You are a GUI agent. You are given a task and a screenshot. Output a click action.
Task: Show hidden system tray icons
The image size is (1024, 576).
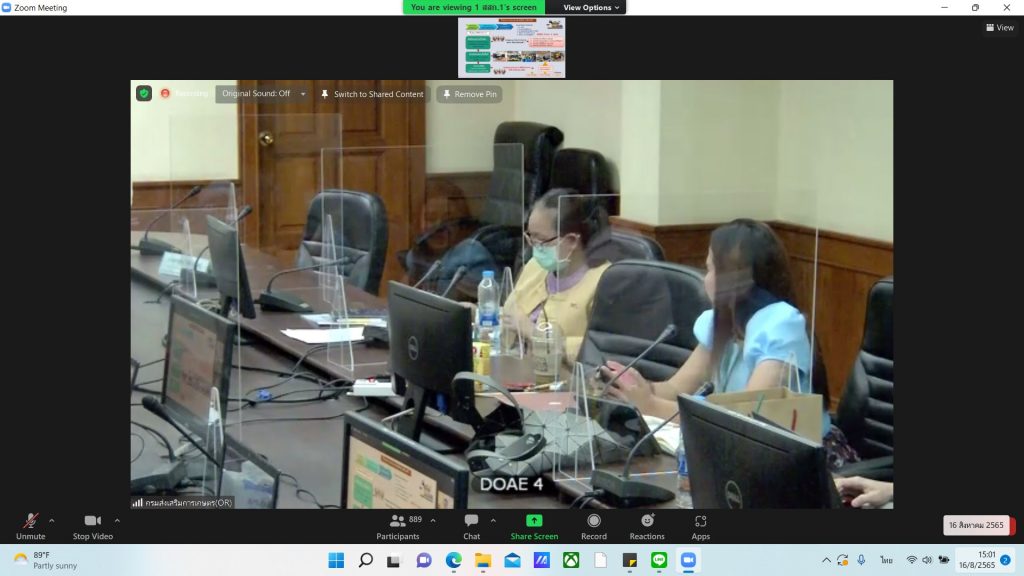click(x=826, y=560)
